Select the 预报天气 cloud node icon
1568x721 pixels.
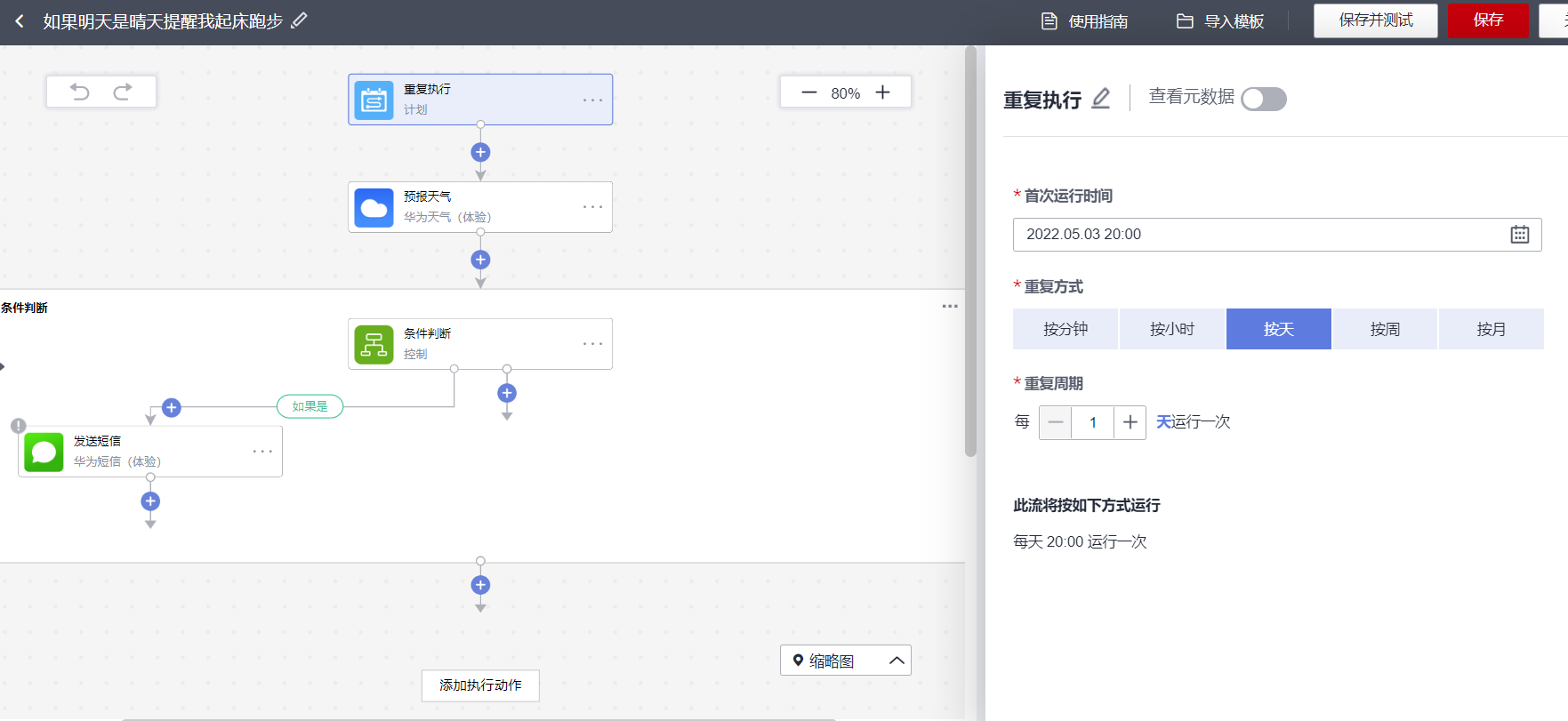374,207
